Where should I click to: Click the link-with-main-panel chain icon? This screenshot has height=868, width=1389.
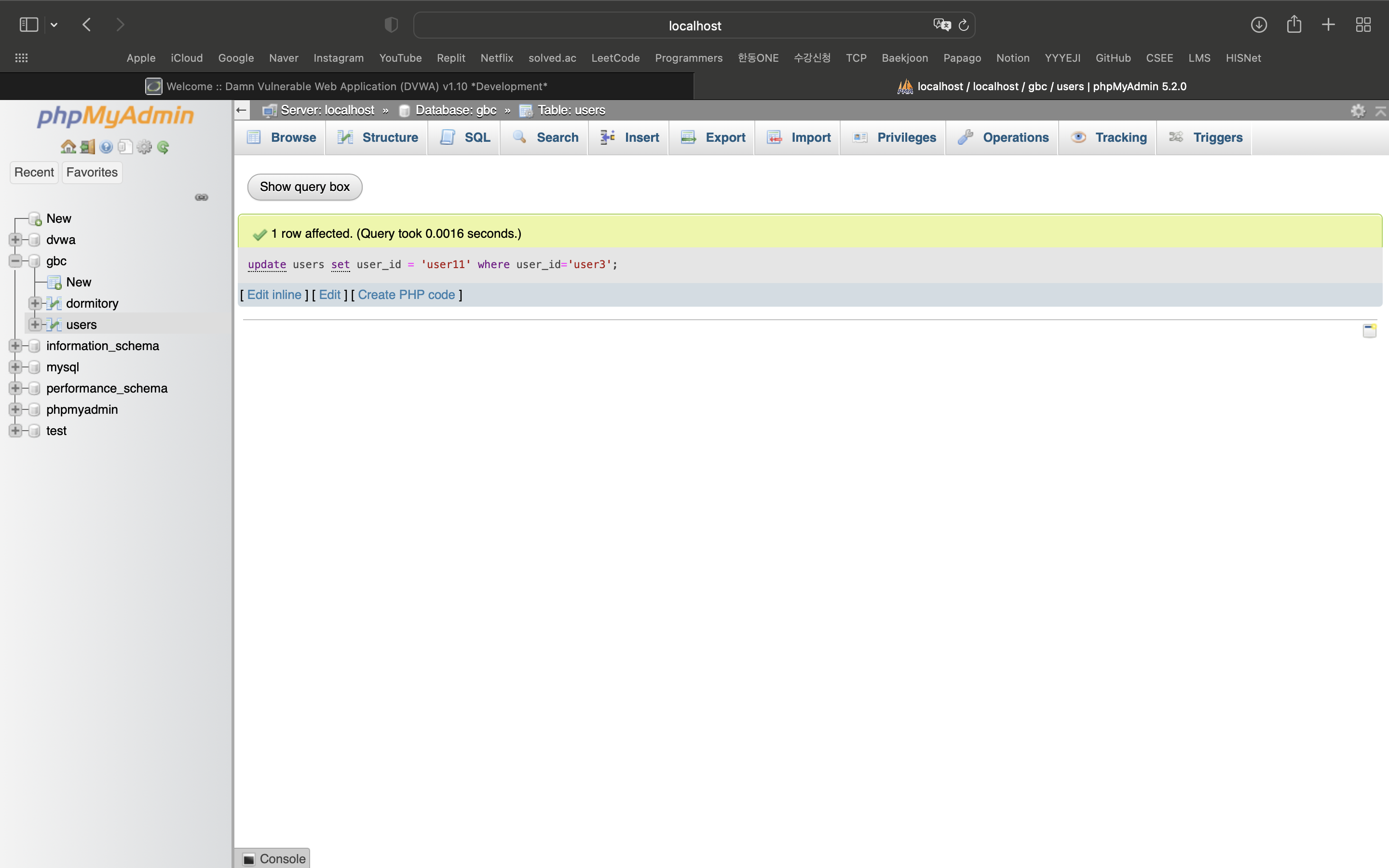(202, 197)
